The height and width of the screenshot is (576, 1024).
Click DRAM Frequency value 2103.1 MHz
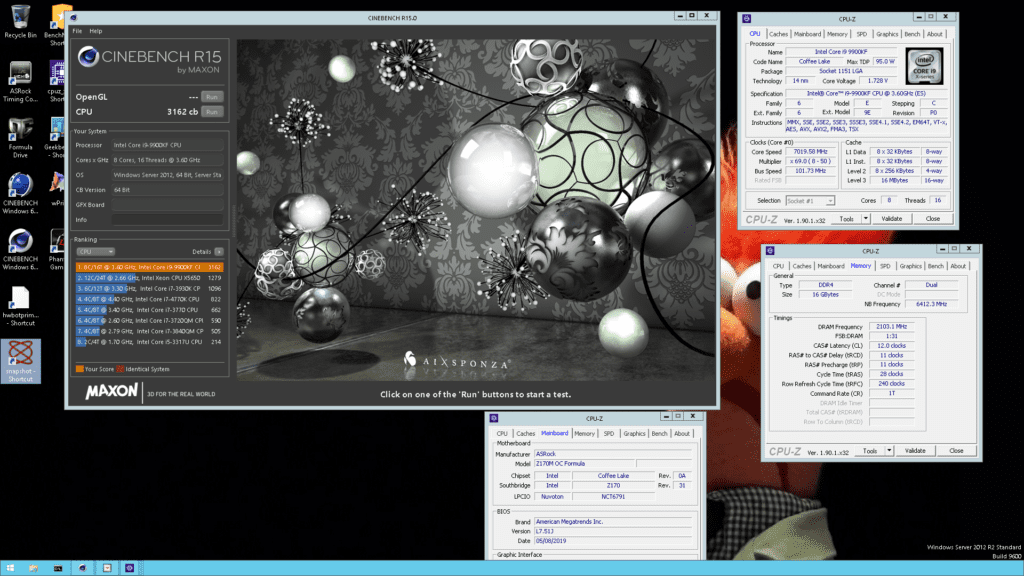pos(891,327)
